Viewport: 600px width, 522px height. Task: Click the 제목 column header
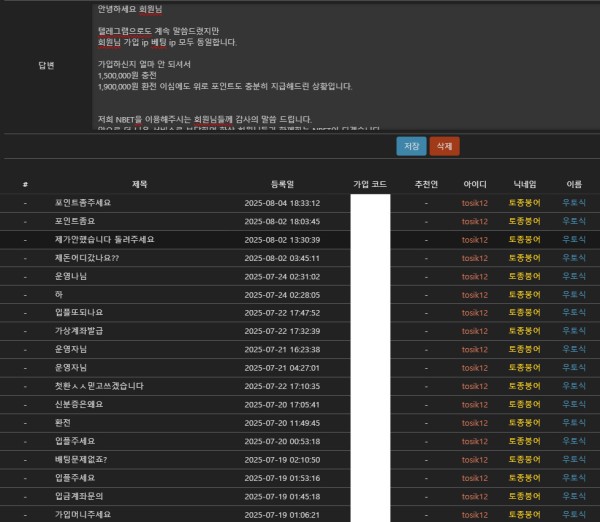(139, 184)
